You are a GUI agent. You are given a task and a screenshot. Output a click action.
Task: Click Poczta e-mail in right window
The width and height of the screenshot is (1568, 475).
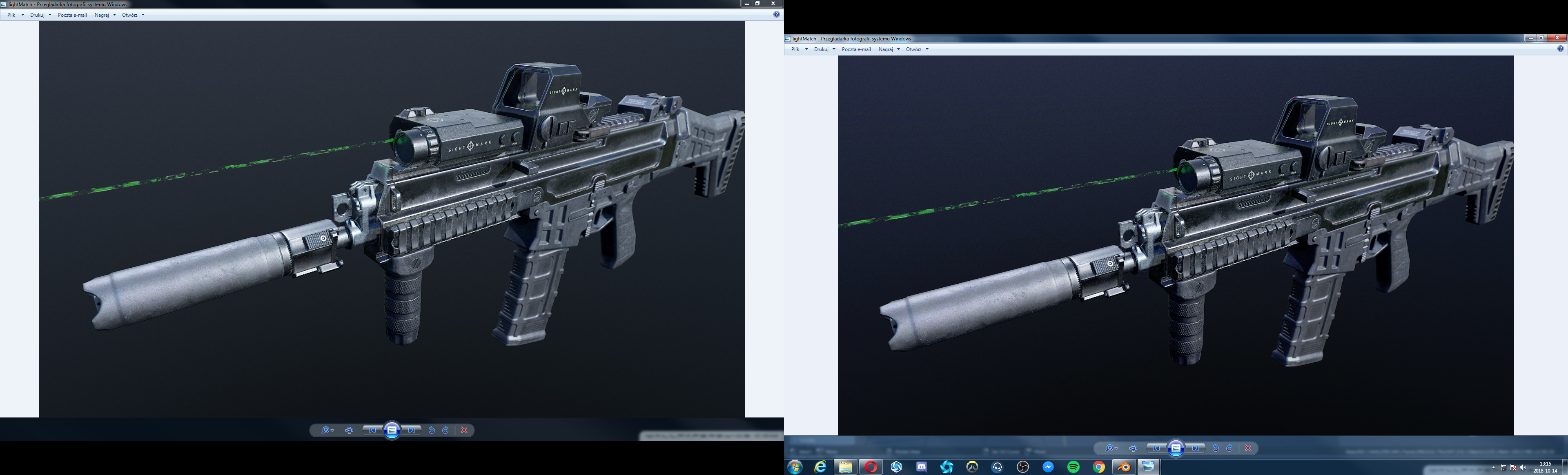coord(856,49)
